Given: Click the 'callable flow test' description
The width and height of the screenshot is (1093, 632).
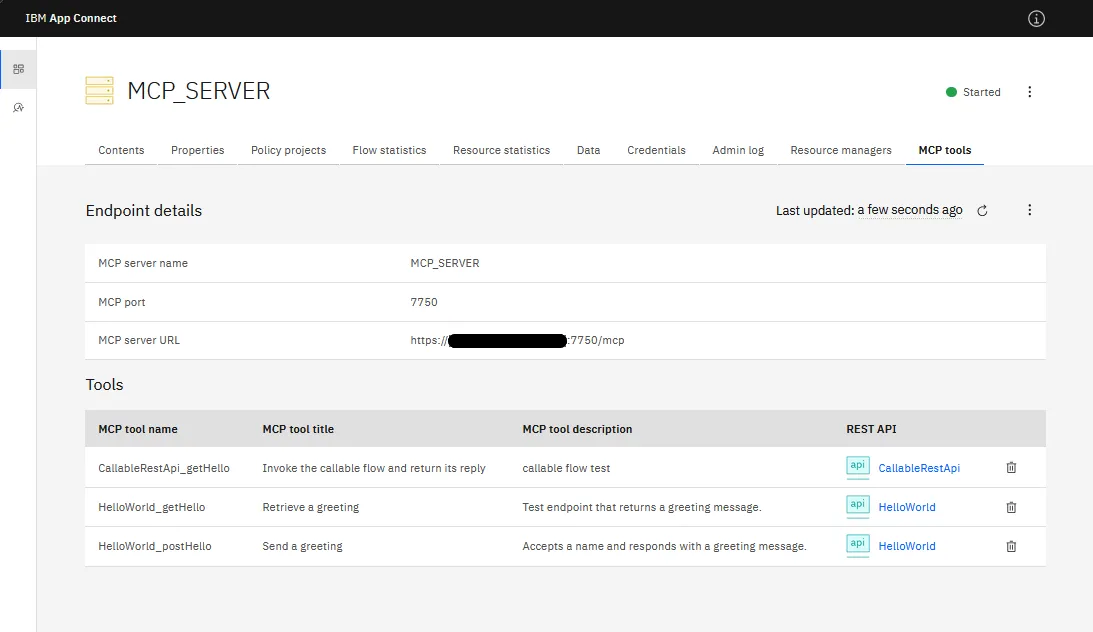Looking at the screenshot, I should coord(566,468).
